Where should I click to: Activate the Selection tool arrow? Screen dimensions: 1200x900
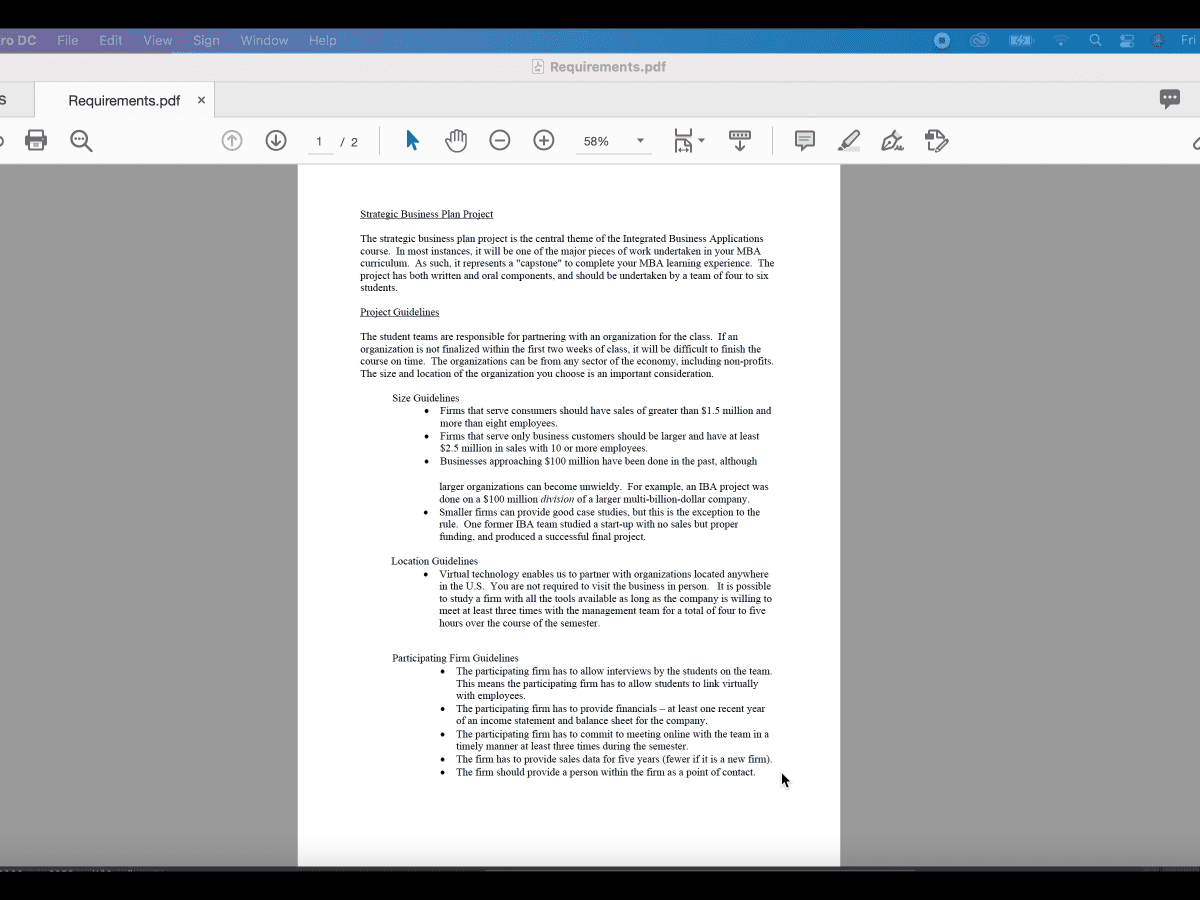coord(412,140)
